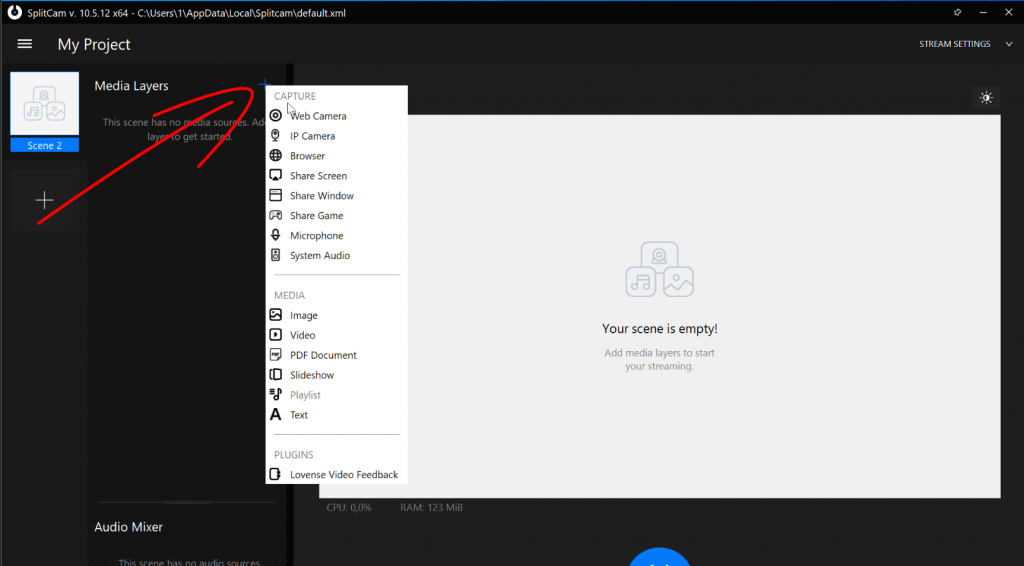
Task: Click the Scene 2 label
Action: coord(44,145)
